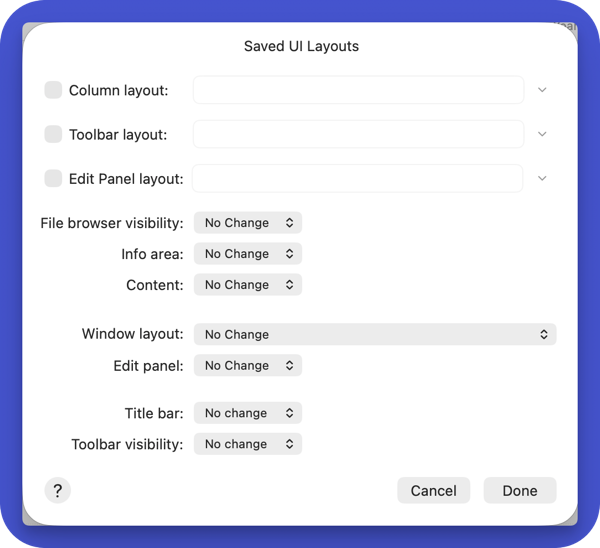Click the Saved UI Layouts title text
This screenshot has height=548, width=600.
pos(302,46)
